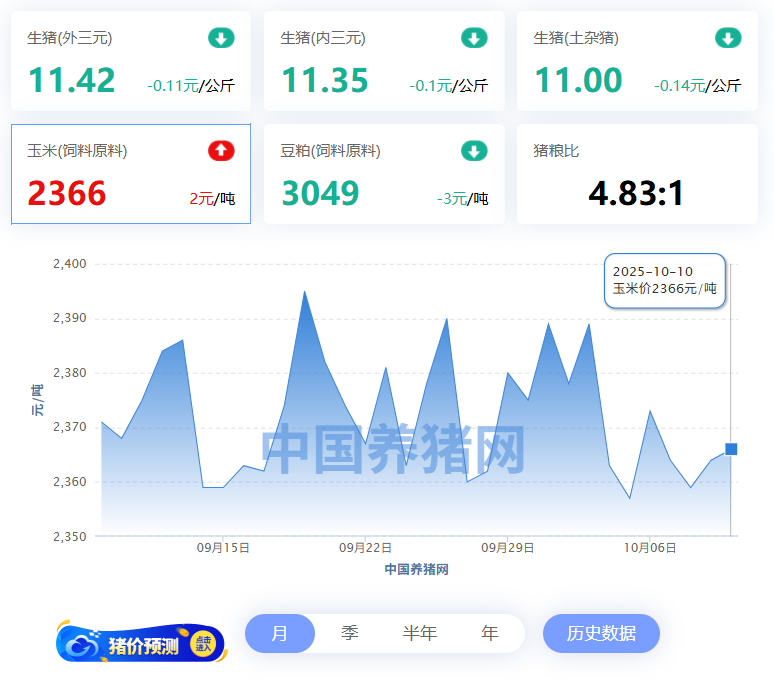This screenshot has height=680, width=774.
Task: Click the 猪粮比 4.83:1 card
Action: [636, 175]
